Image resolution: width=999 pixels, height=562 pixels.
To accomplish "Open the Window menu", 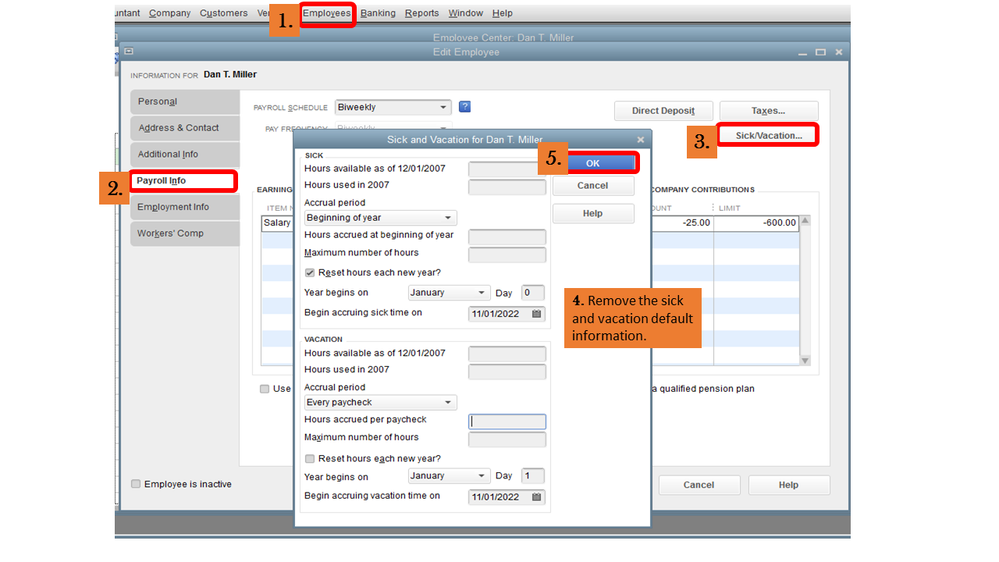I will 466,13.
